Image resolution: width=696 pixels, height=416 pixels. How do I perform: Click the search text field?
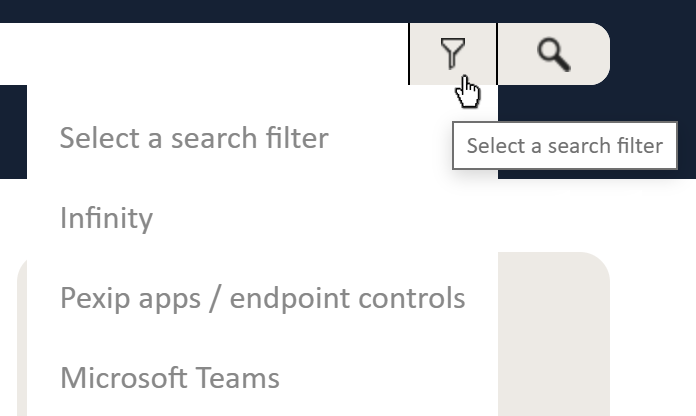pos(200,53)
